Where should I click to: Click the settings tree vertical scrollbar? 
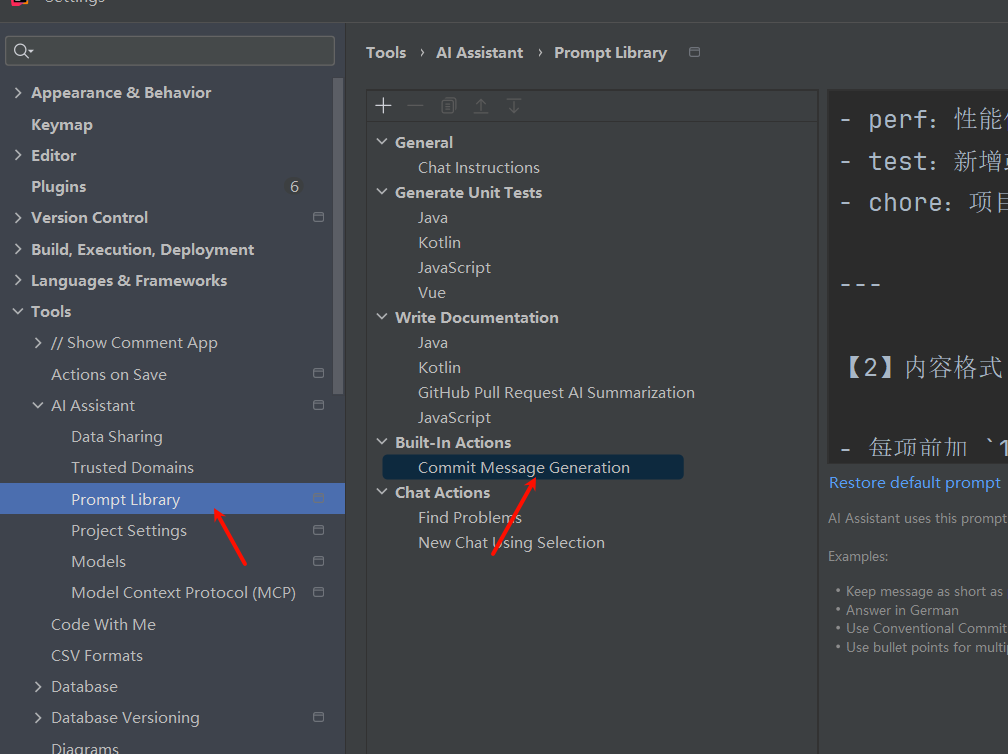coord(338,236)
